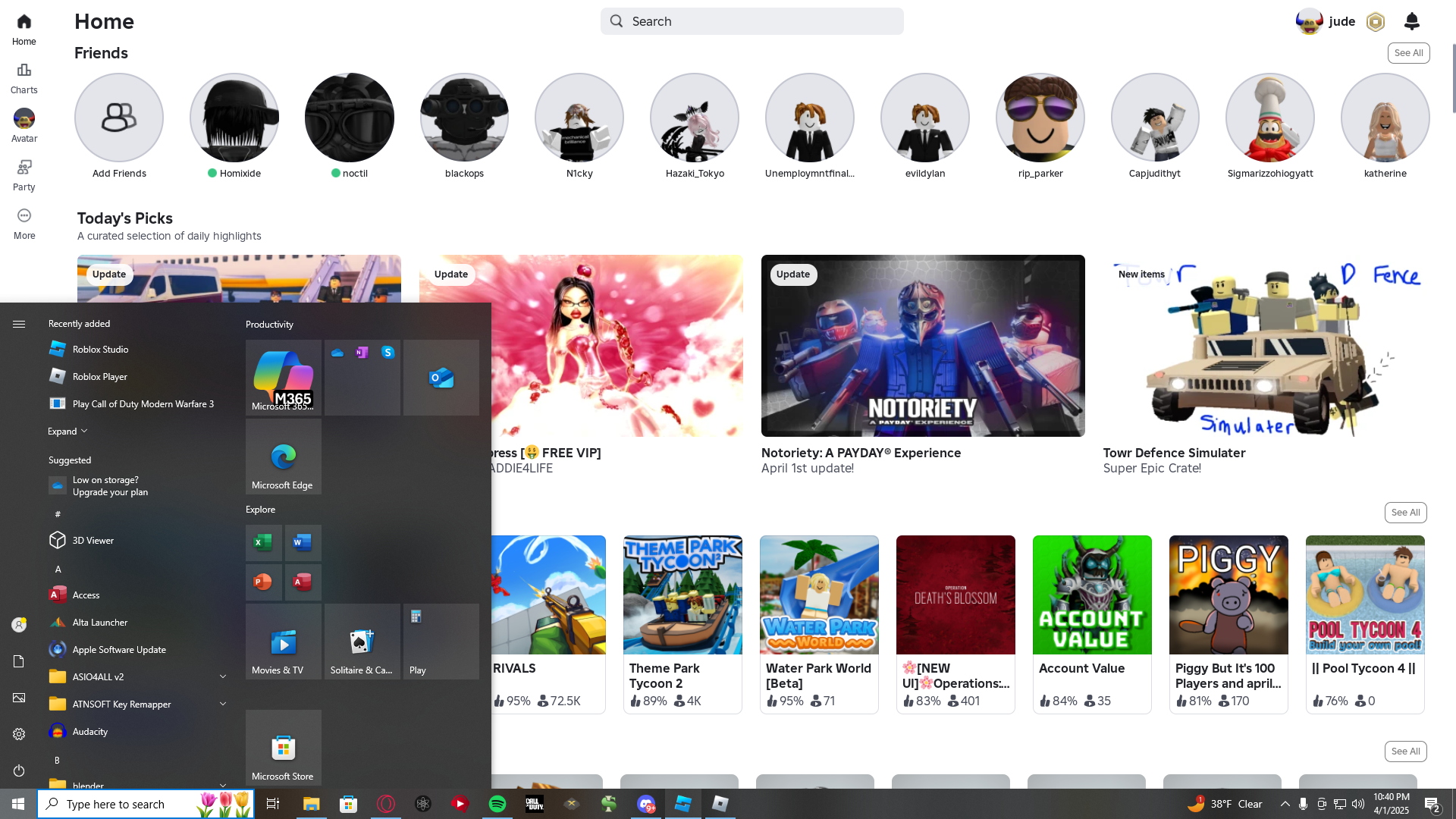Open Spotify from the taskbar
This screenshot has height=819, width=1456.
(497, 804)
